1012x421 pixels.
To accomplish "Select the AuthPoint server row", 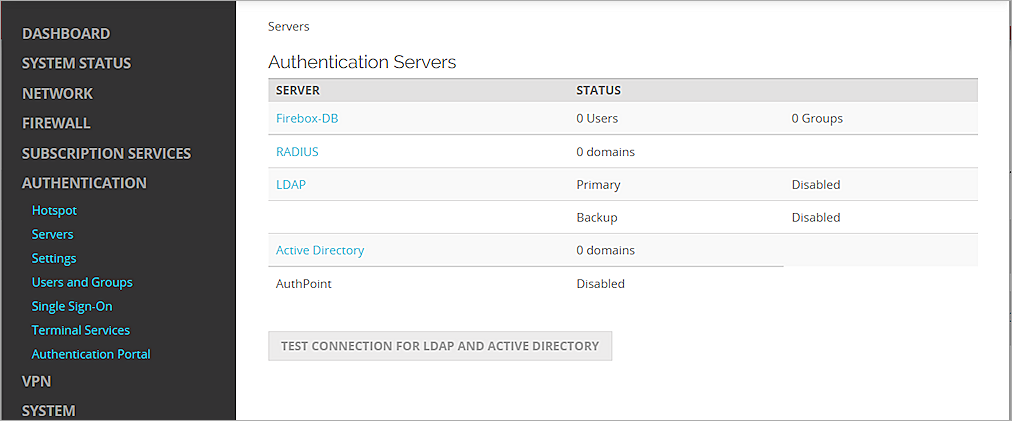I will point(304,284).
